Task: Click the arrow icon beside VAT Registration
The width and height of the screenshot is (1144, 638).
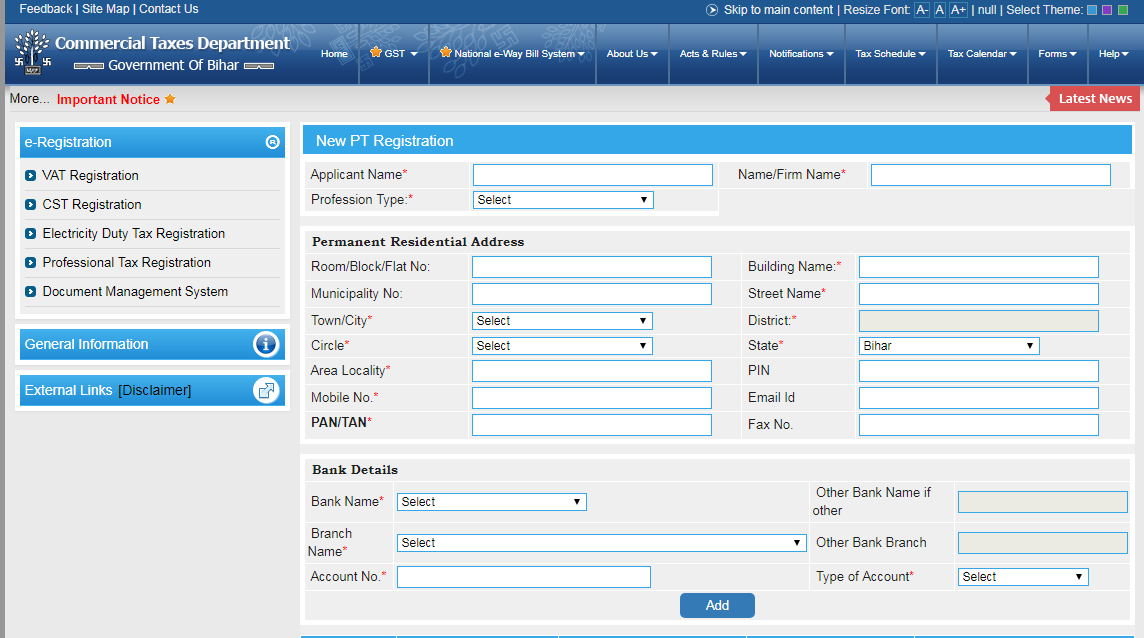Action: [31, 175]
